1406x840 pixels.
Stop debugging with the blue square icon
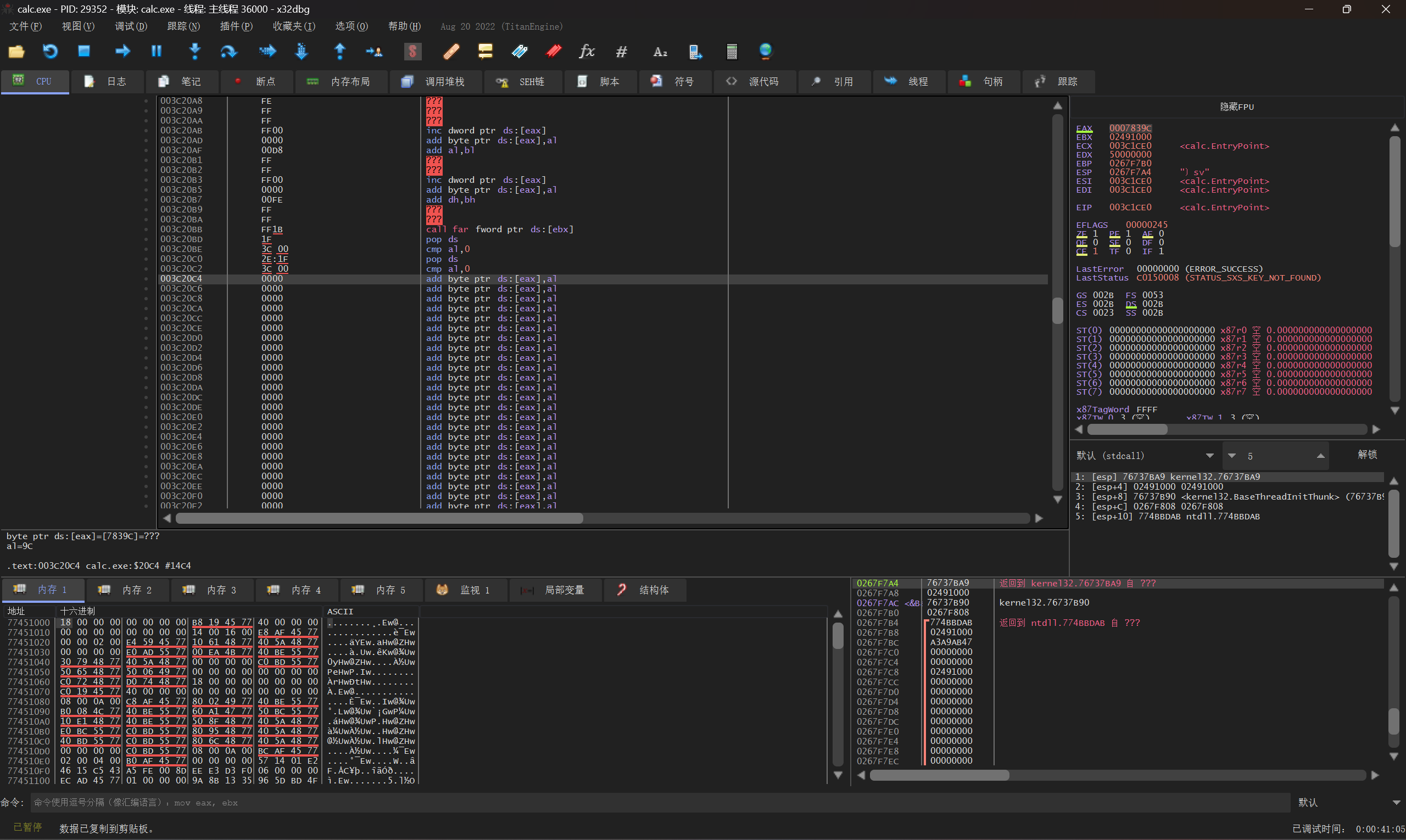click(x=84, y=52)
